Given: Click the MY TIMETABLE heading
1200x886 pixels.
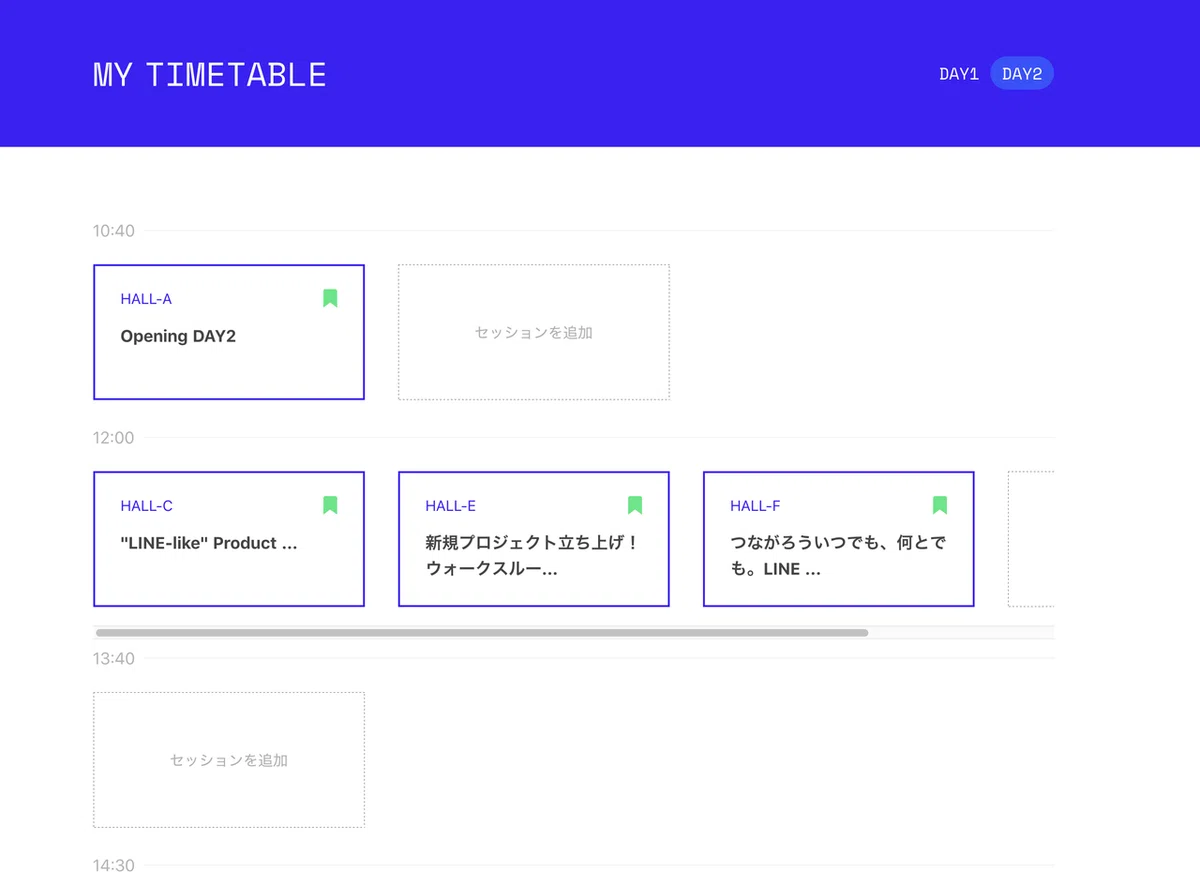Looking at the screenshot, I should [210, 75].
